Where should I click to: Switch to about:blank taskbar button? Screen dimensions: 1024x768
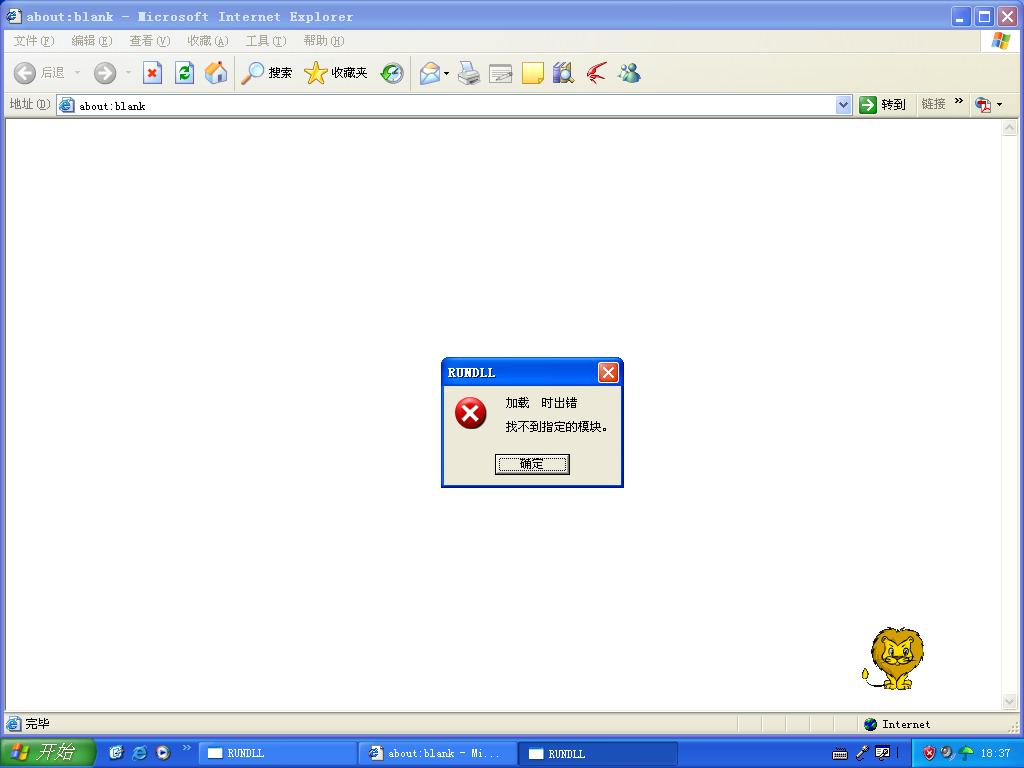[438, 753]
